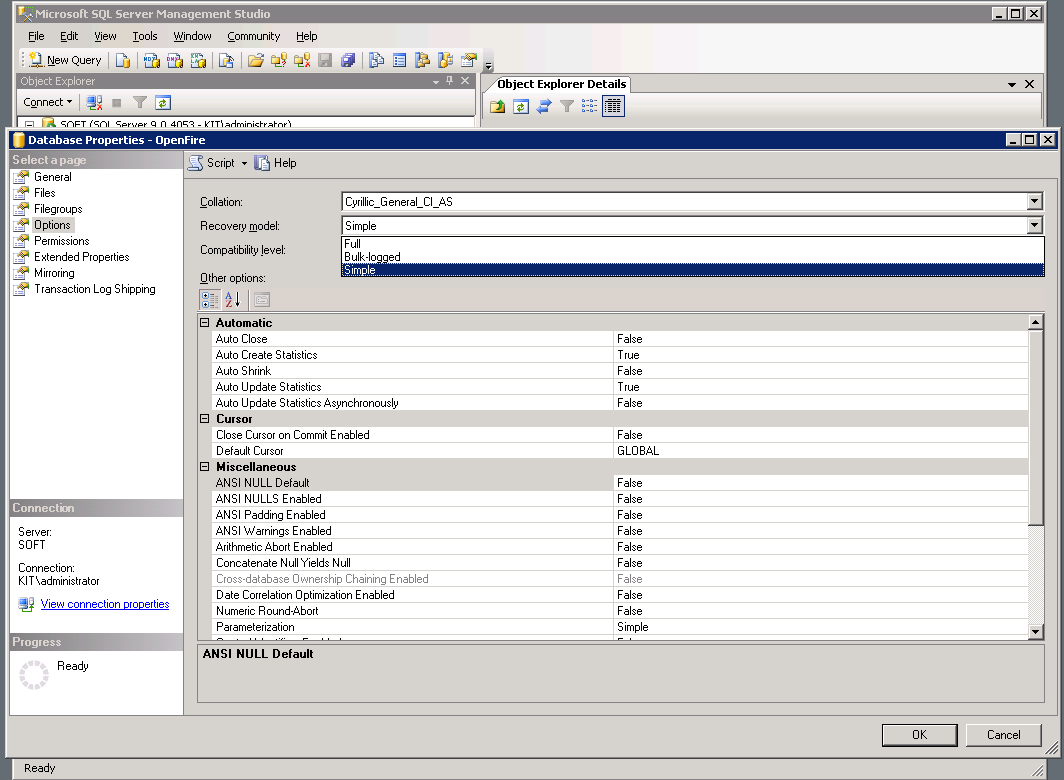Viewport: 1064px width, 780px height.
Task: Click property grid scrollbar down arrow
Action: tap(1036, 631)
